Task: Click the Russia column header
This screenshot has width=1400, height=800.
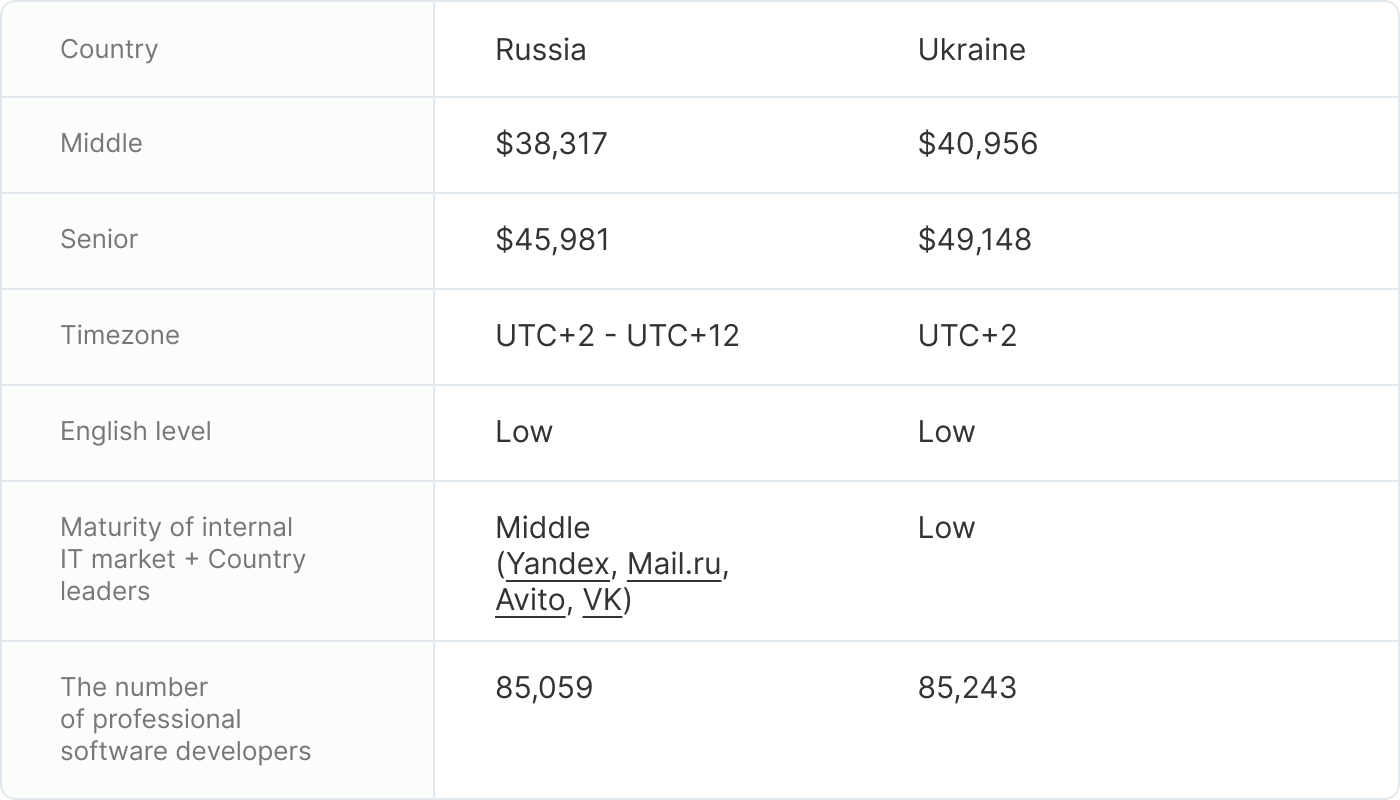Action: [540, 50]
